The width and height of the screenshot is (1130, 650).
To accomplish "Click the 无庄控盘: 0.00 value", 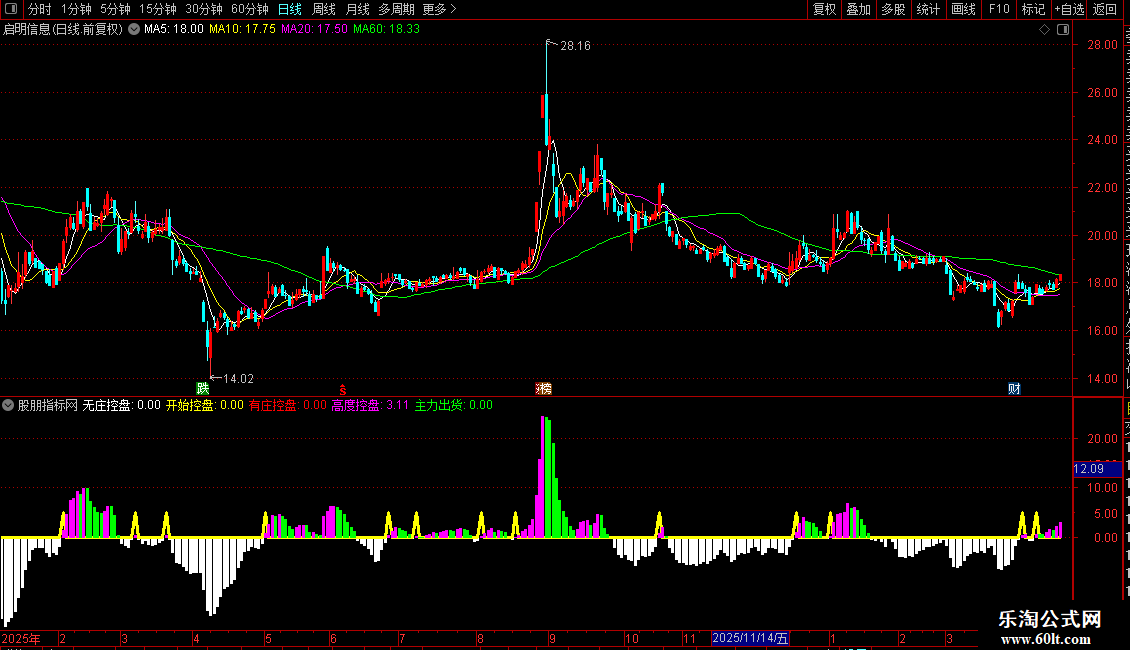I will click(x=121, y=405).
